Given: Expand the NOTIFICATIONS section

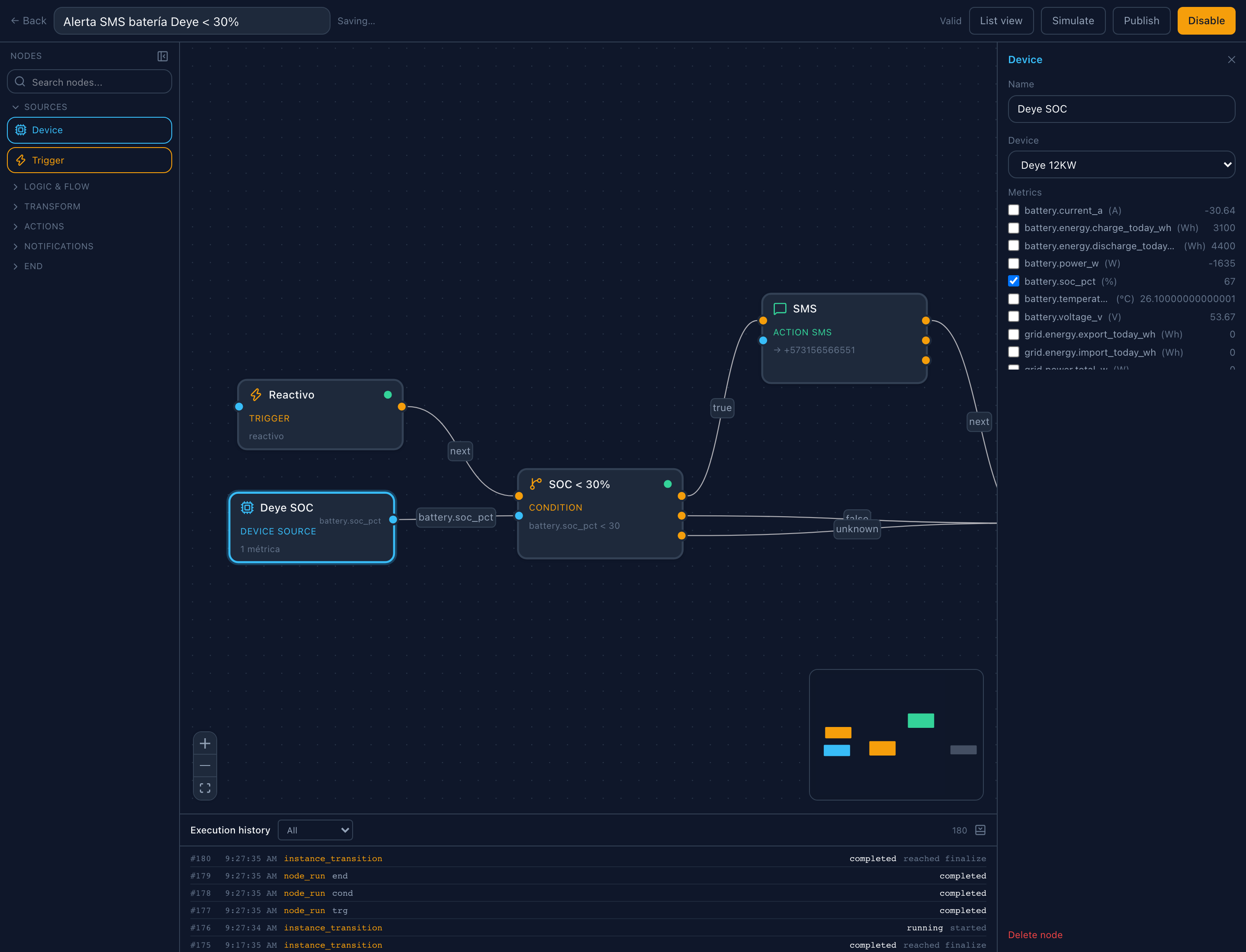Looking at the screenshot, I should pos(53,246).
